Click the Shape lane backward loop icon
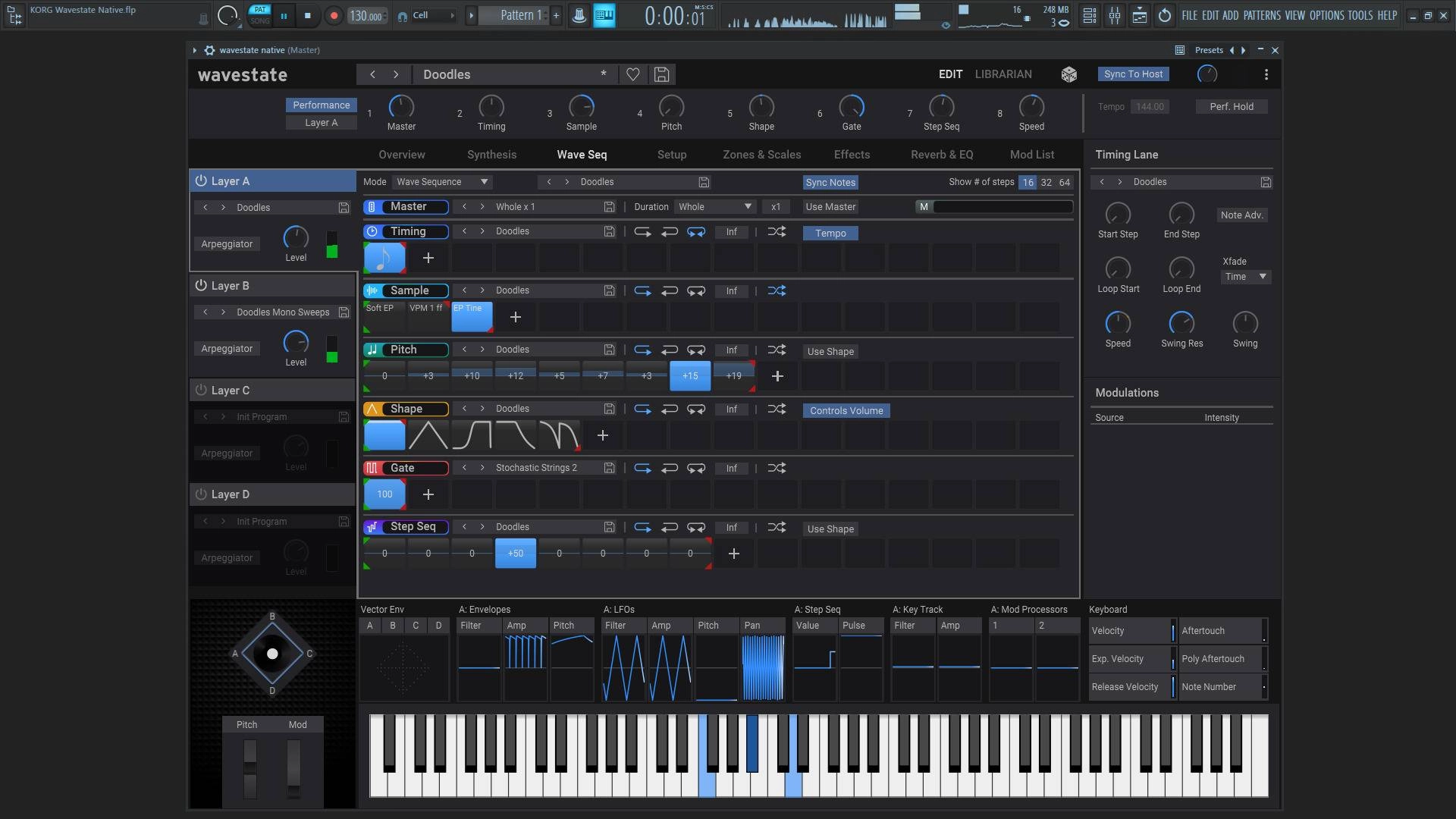Screen dimensions: 1456x819 [669, 409]
